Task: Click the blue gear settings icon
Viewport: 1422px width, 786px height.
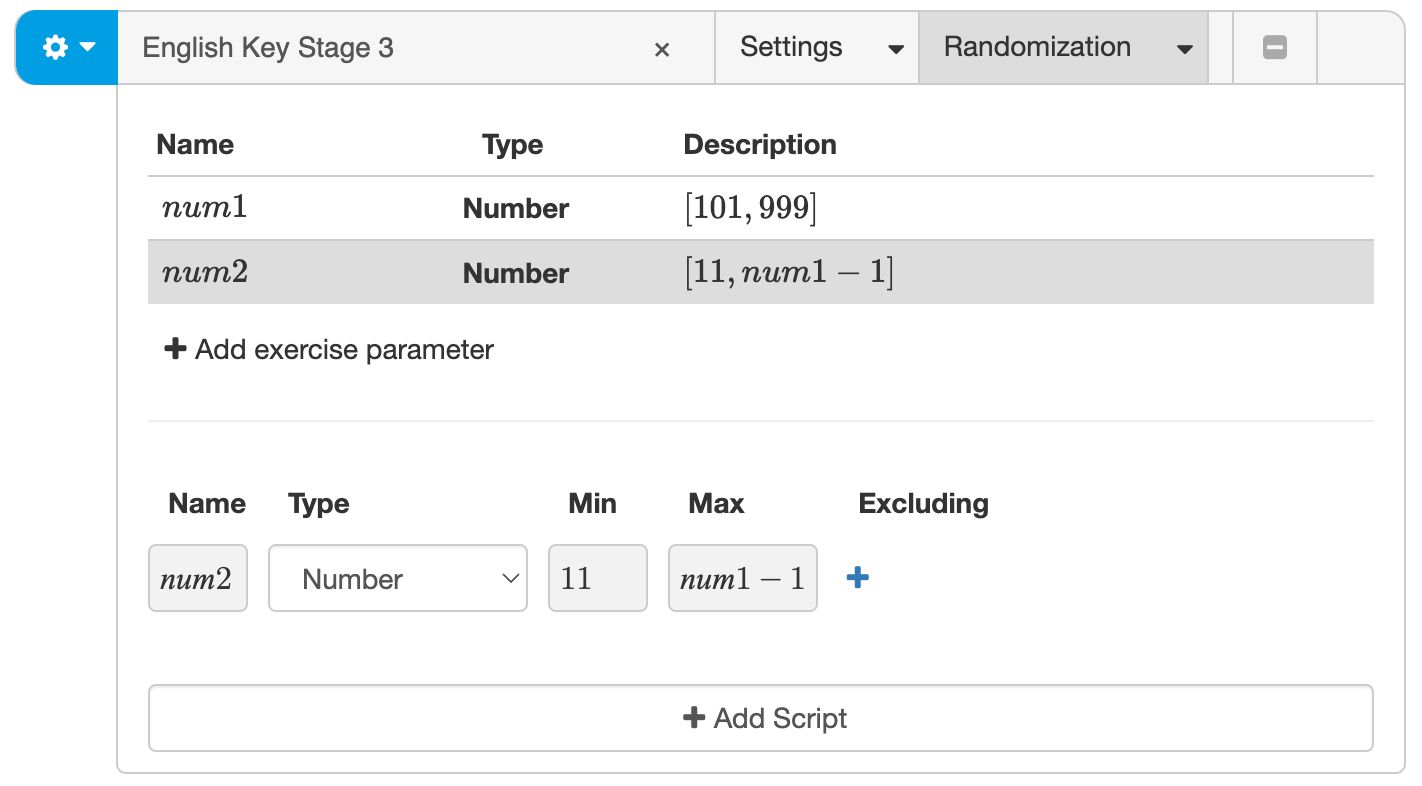Action: point(55,46)
